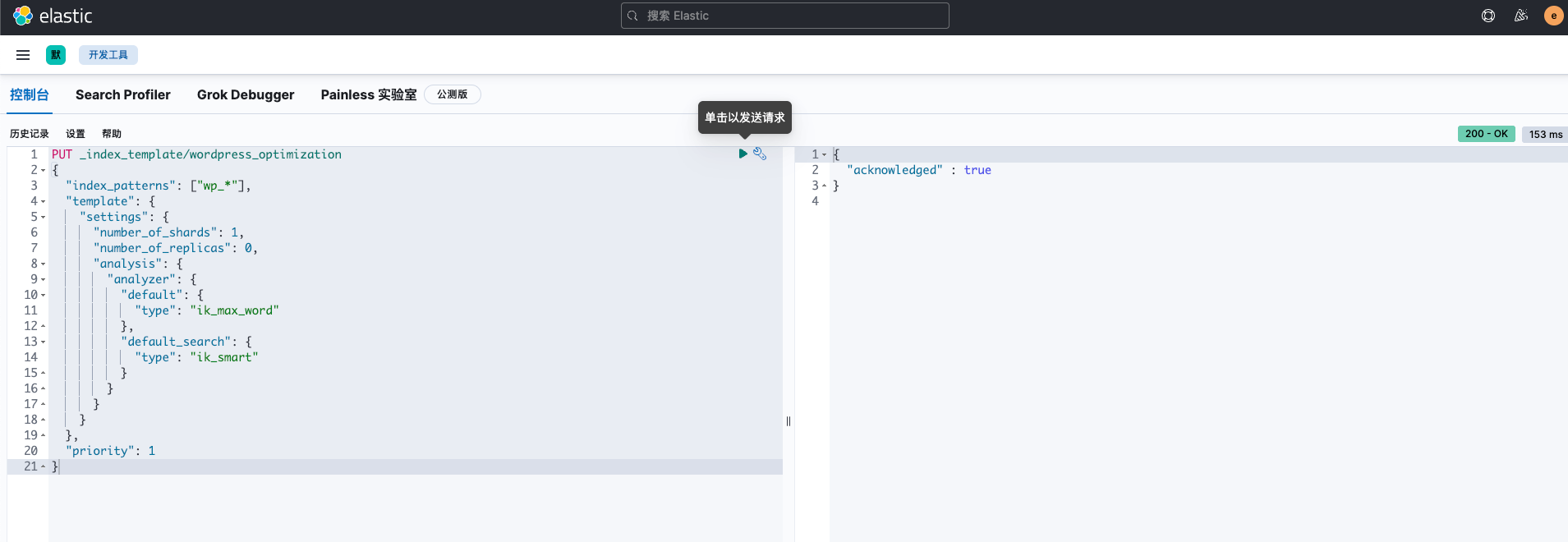The image size is (1568, 542).
Task: Click the "wp_*" pattern value
Action: click(x=217, y=186)
